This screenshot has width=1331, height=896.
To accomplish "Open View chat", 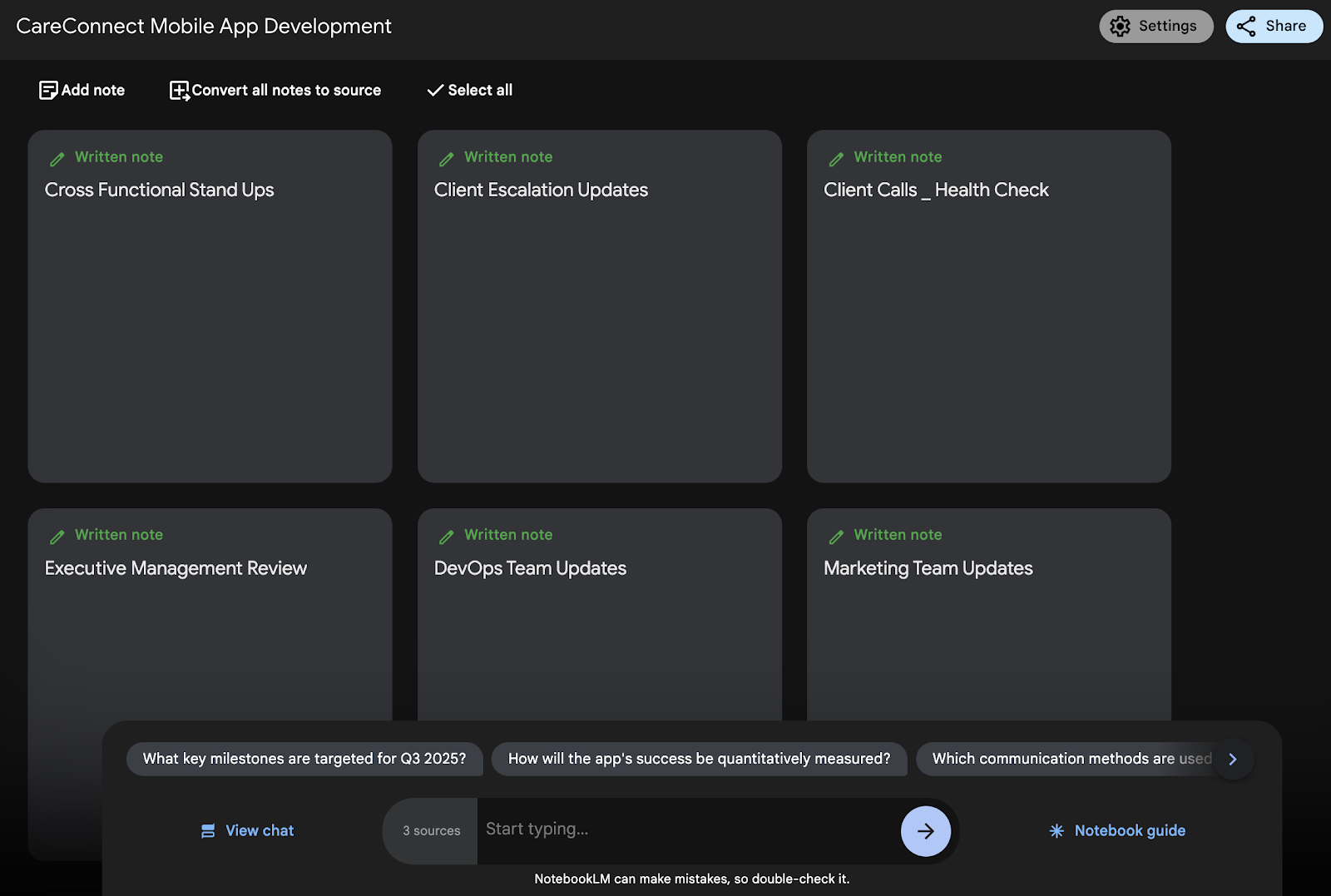I will click(248, 830).
